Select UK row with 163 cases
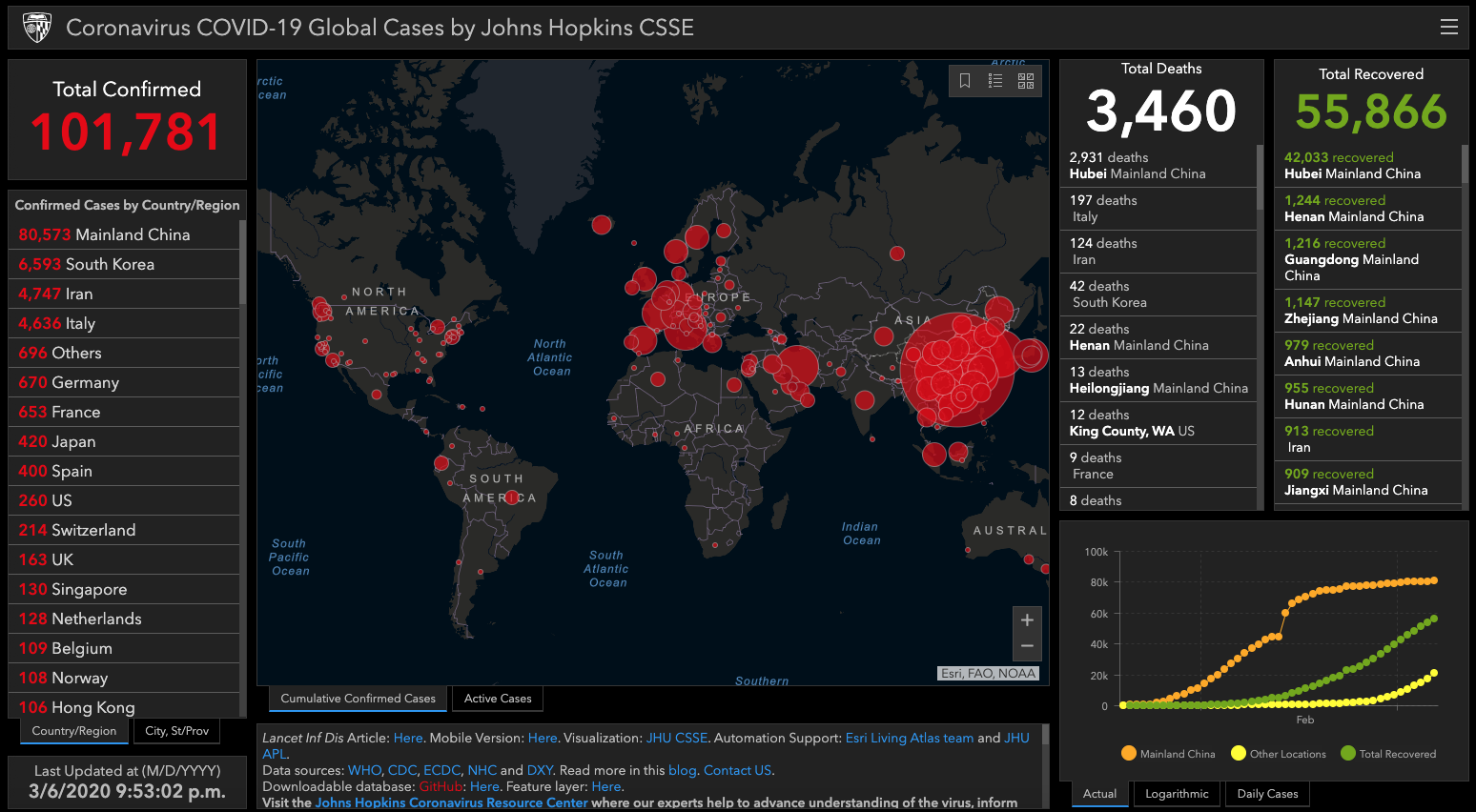The height and width of the screenshot is (812, 1476). tap(124, 559)
